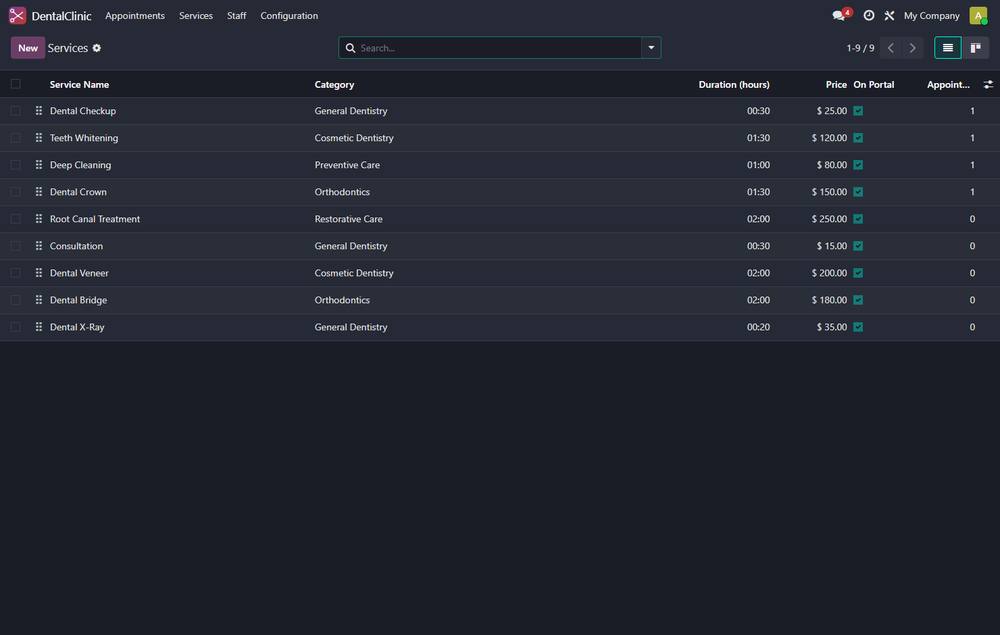Image resolution: width=1000 pixels, height=635 pixels.
Task: Click the DentalClinic app logo icon
Action: (x=17, y=15)
